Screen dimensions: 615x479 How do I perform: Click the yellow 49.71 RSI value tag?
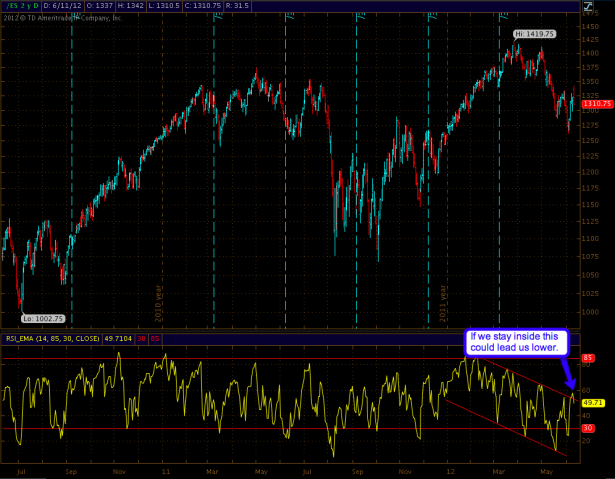pyautogui.click(x=594, y=402)
